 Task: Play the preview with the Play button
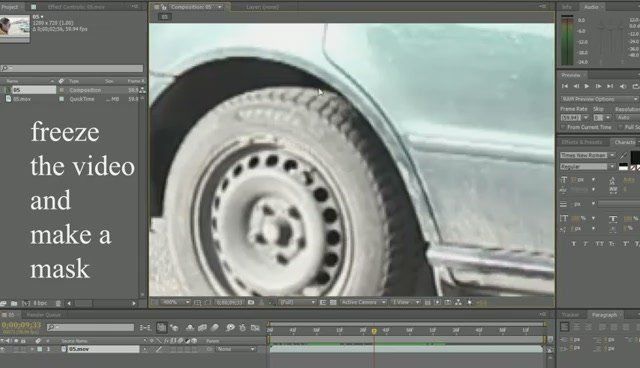click(x=587, y=86)
